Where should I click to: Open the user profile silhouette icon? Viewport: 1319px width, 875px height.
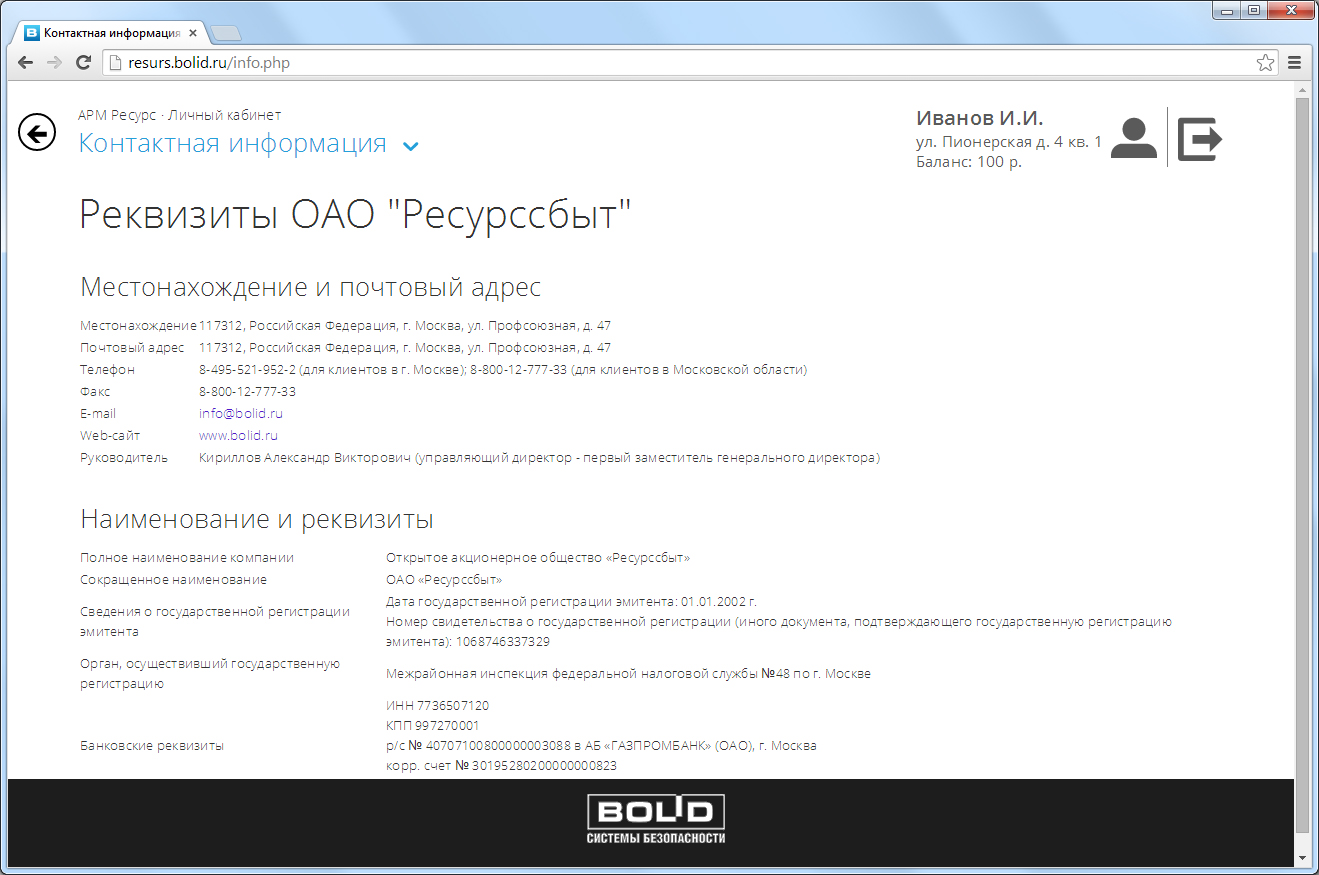pyautogui.click(x=1133, y=138)
